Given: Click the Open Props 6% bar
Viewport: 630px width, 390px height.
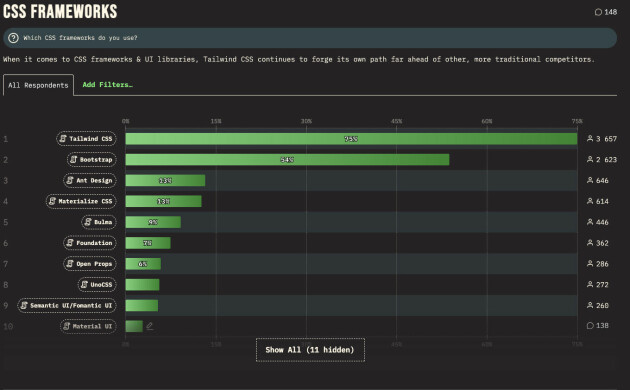Looking at the screenshot, I should (143, 264).
